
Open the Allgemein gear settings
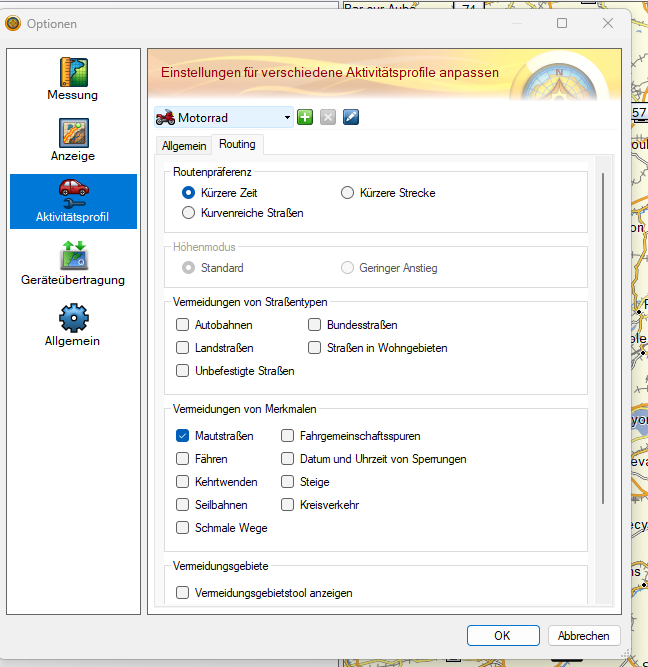pos(73,325)
